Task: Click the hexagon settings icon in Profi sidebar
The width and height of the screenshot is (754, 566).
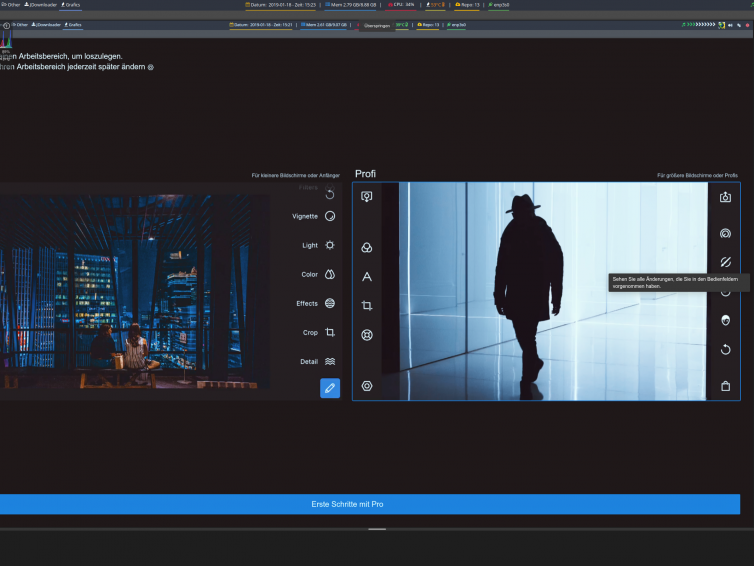Action: point(367,386)
